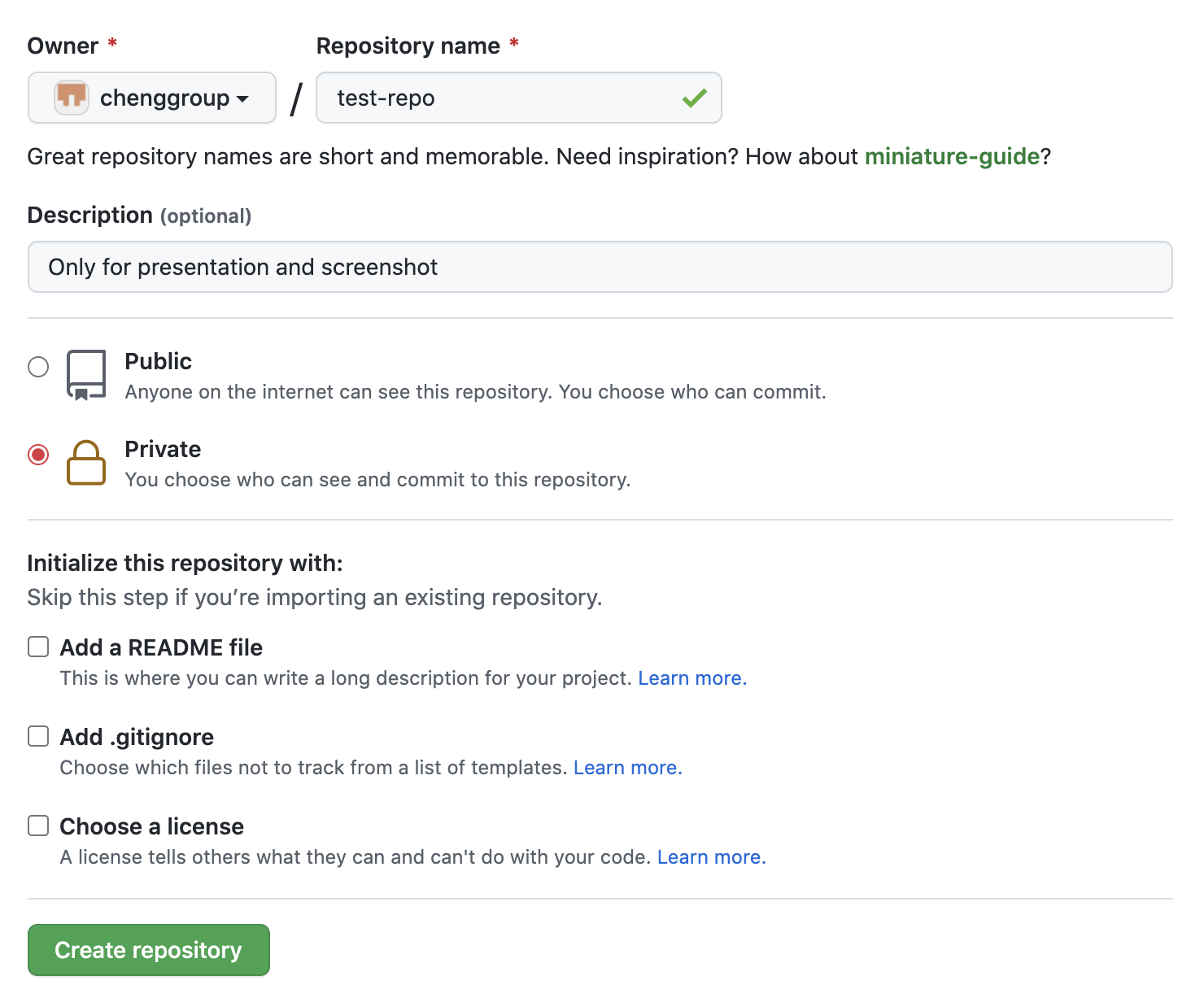Select the Private radio button
Viewport: 1204px width, 1002px height.
pyautogui.click(x=38, y=455)
